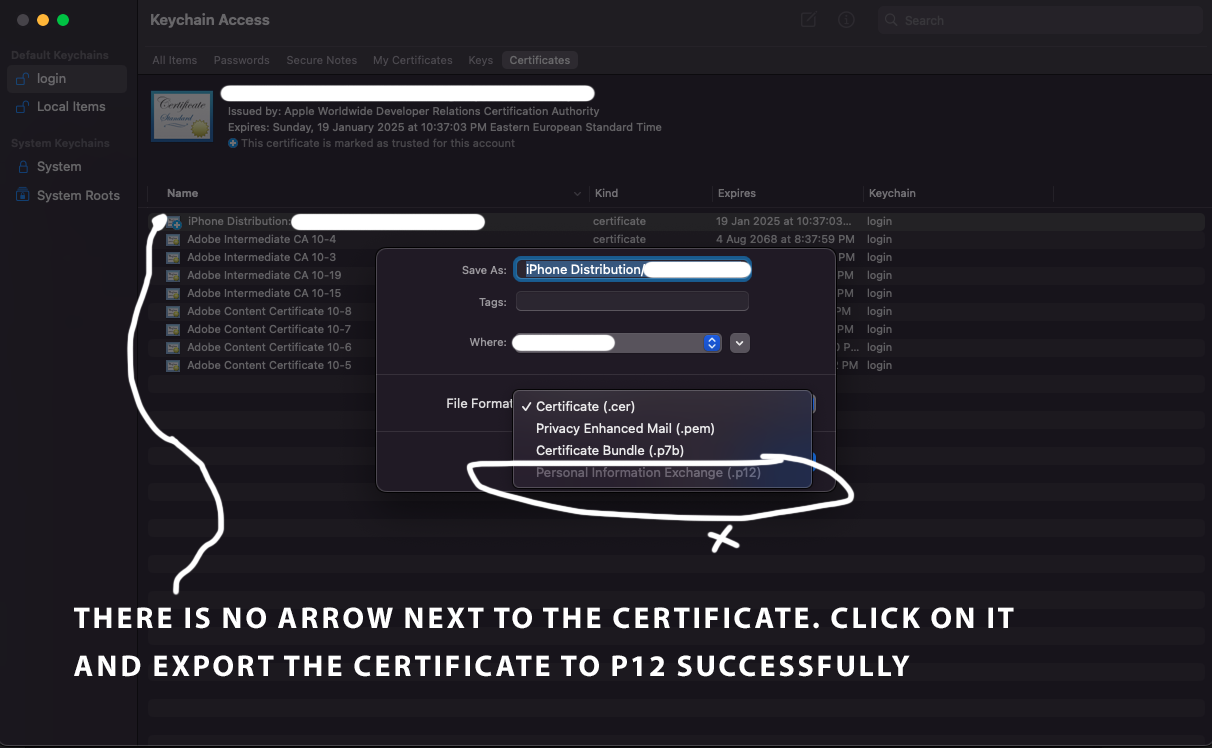The image size is (1212, 748).
Task: Sort the list by the Kind column
Action: coord(607,193)
